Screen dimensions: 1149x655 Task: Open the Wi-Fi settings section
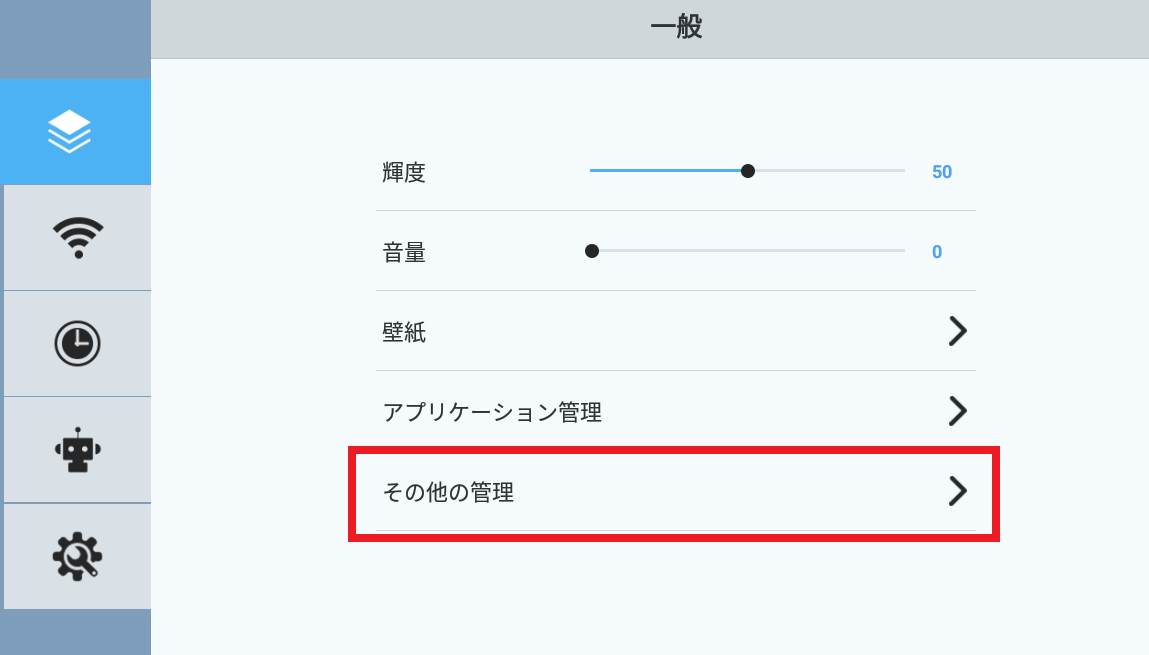pos(78,237)
